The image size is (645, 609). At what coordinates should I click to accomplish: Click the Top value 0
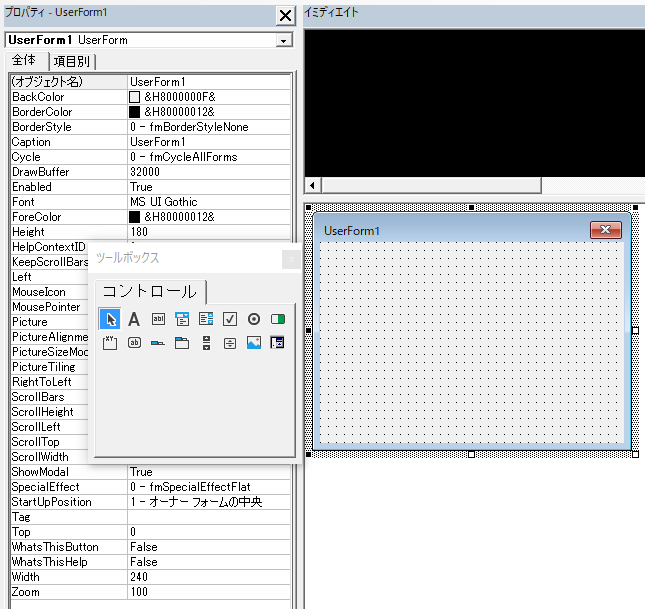point(133,532)
